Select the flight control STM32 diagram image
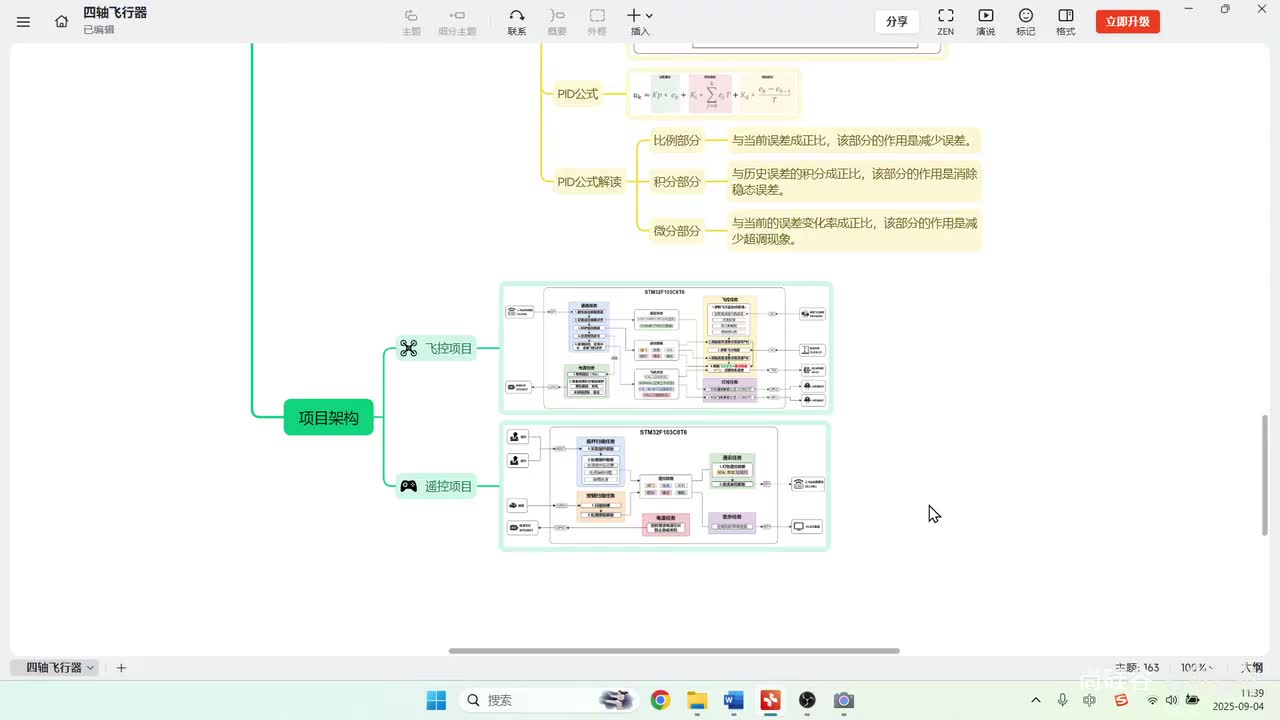The width and height of the screenshot is (1280, 720). pos(666,348)
